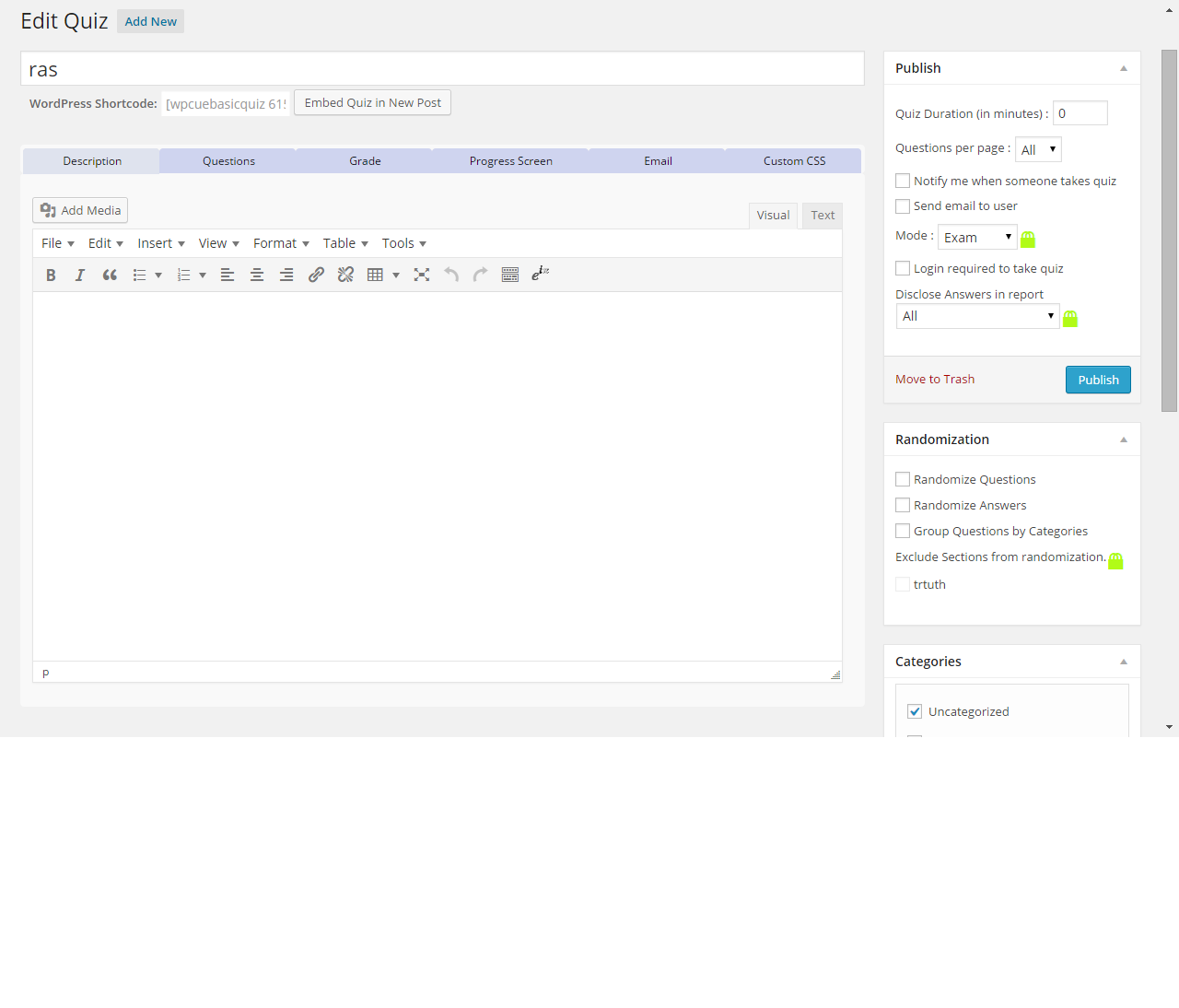The width and height of the screenshot is (1179, 1008).
Task: Click Embed Quiz in New Post
Action: 372,103
